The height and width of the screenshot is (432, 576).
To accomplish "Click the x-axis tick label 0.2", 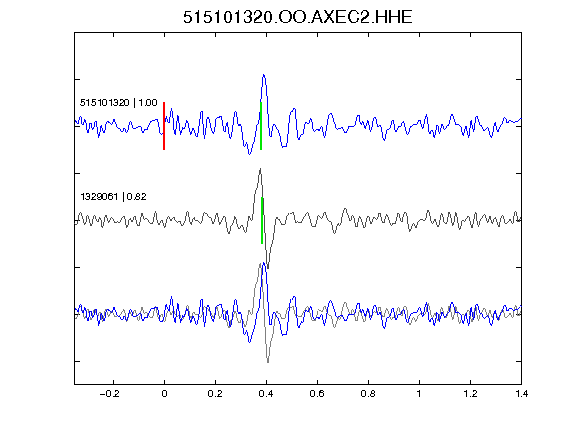I will (x=215, y=394).
